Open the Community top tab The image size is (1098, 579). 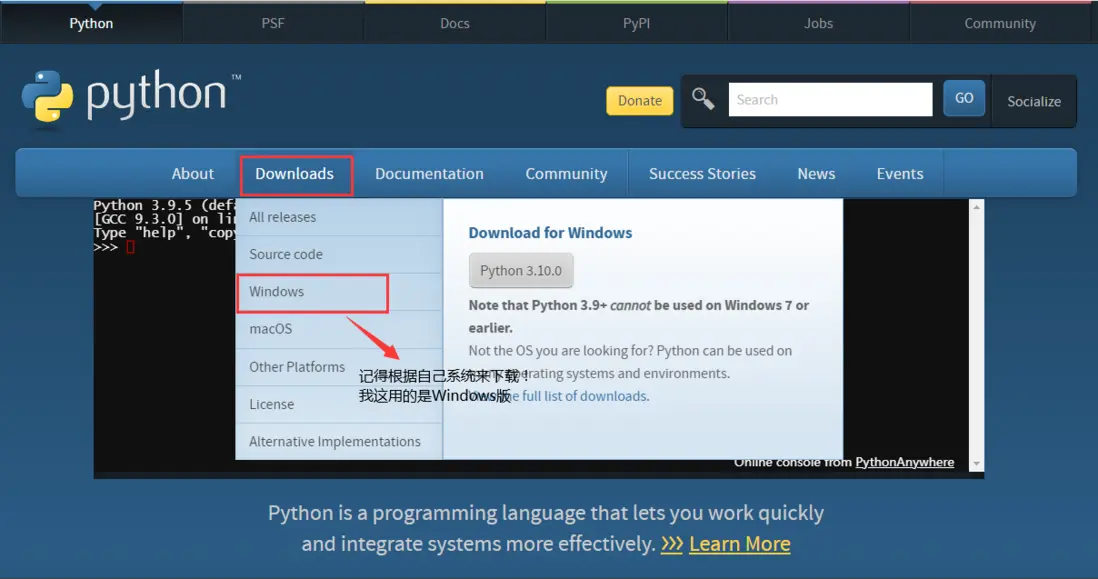[x=1000, y=23]
